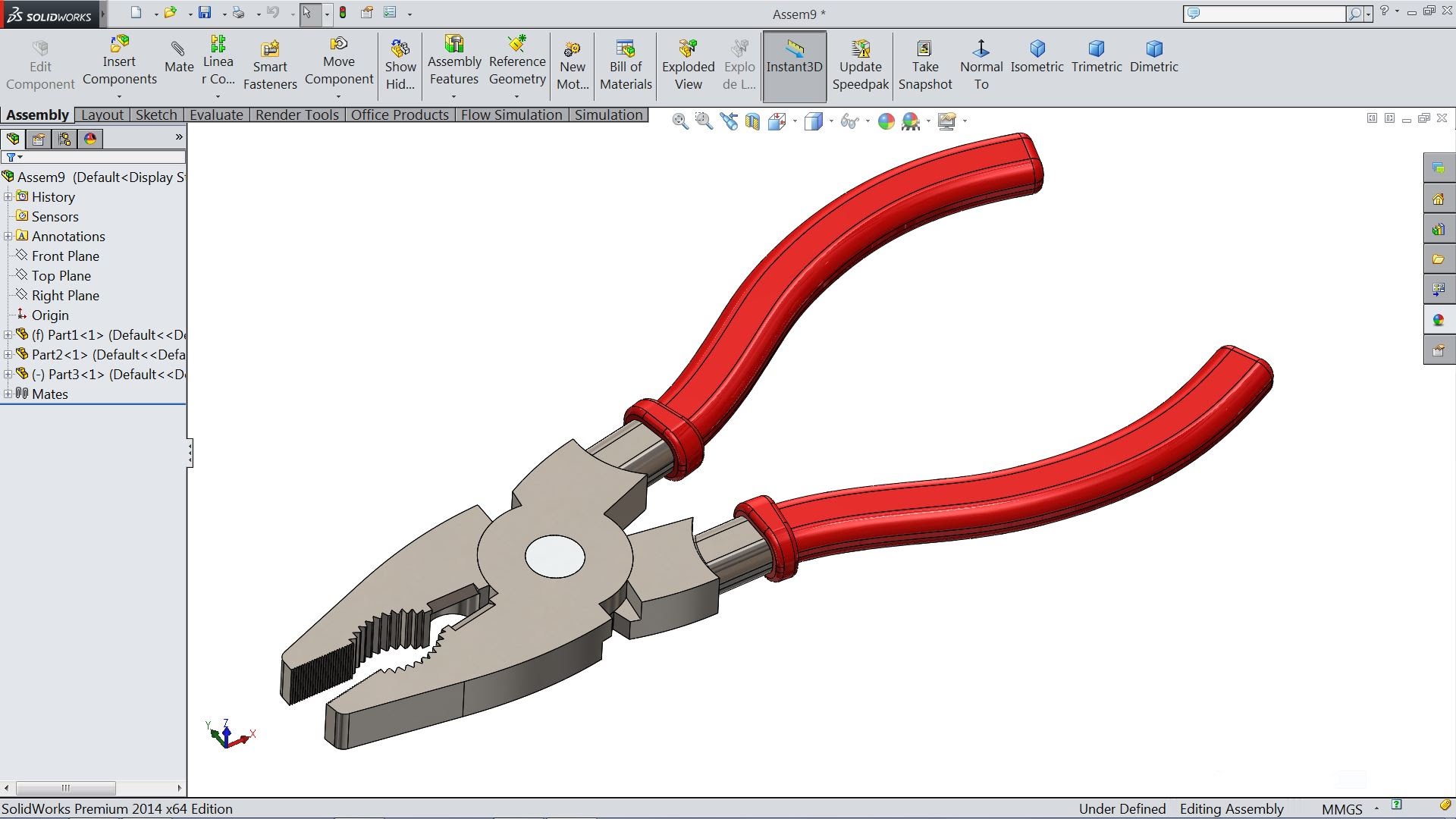The image size is (1456, 819).
Task: Open Linear Component Pattern tool
Action: pyautogui.click(x=218, y=61)
